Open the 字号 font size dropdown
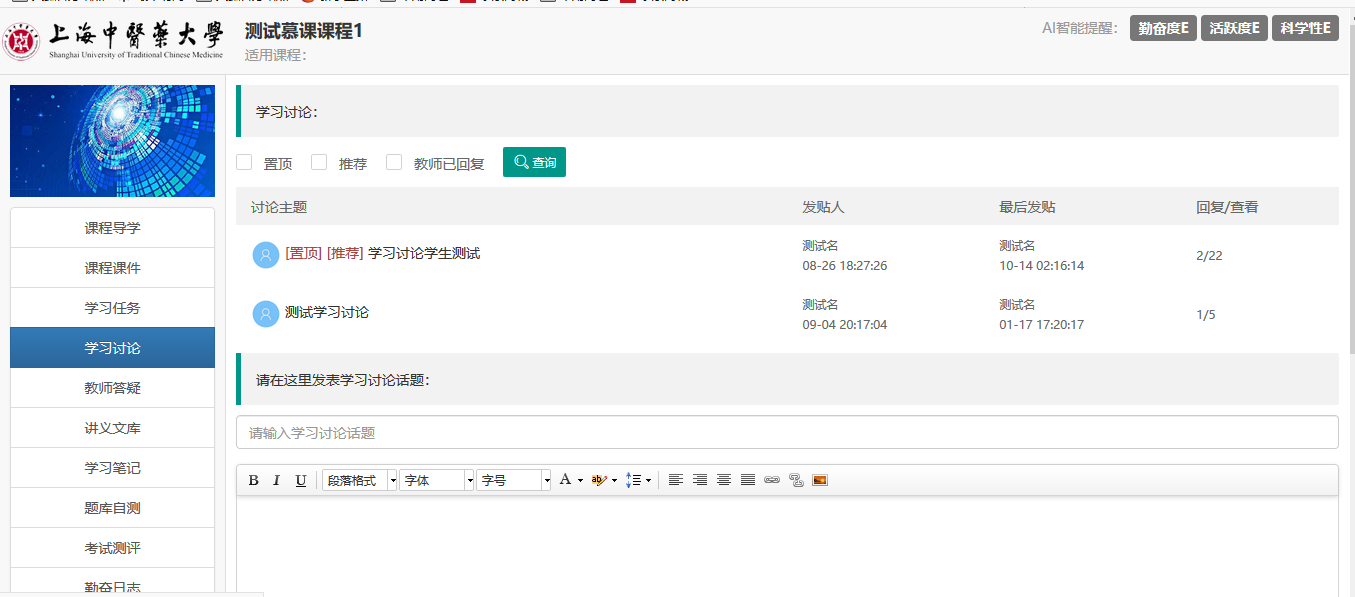Screen dimensions: 1355x597 click(514, 480)
